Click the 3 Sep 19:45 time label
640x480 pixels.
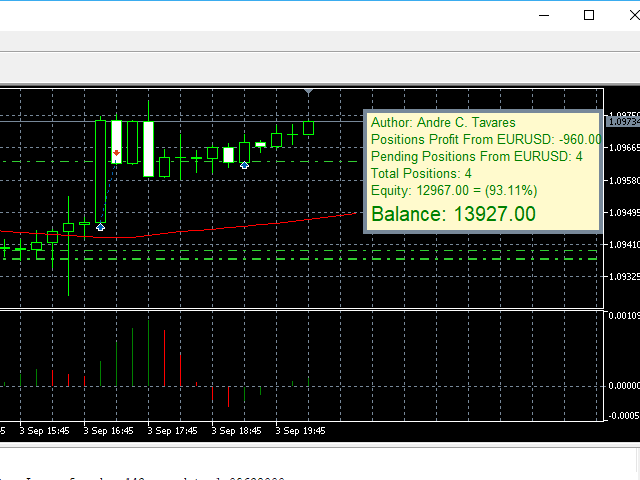(x=300, y=431)
